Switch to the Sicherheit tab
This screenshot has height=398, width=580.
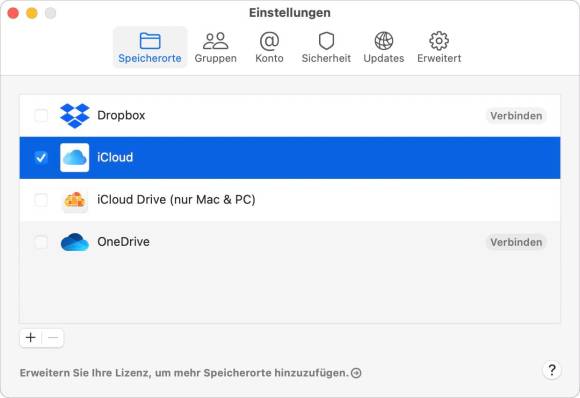click(326, 47)
